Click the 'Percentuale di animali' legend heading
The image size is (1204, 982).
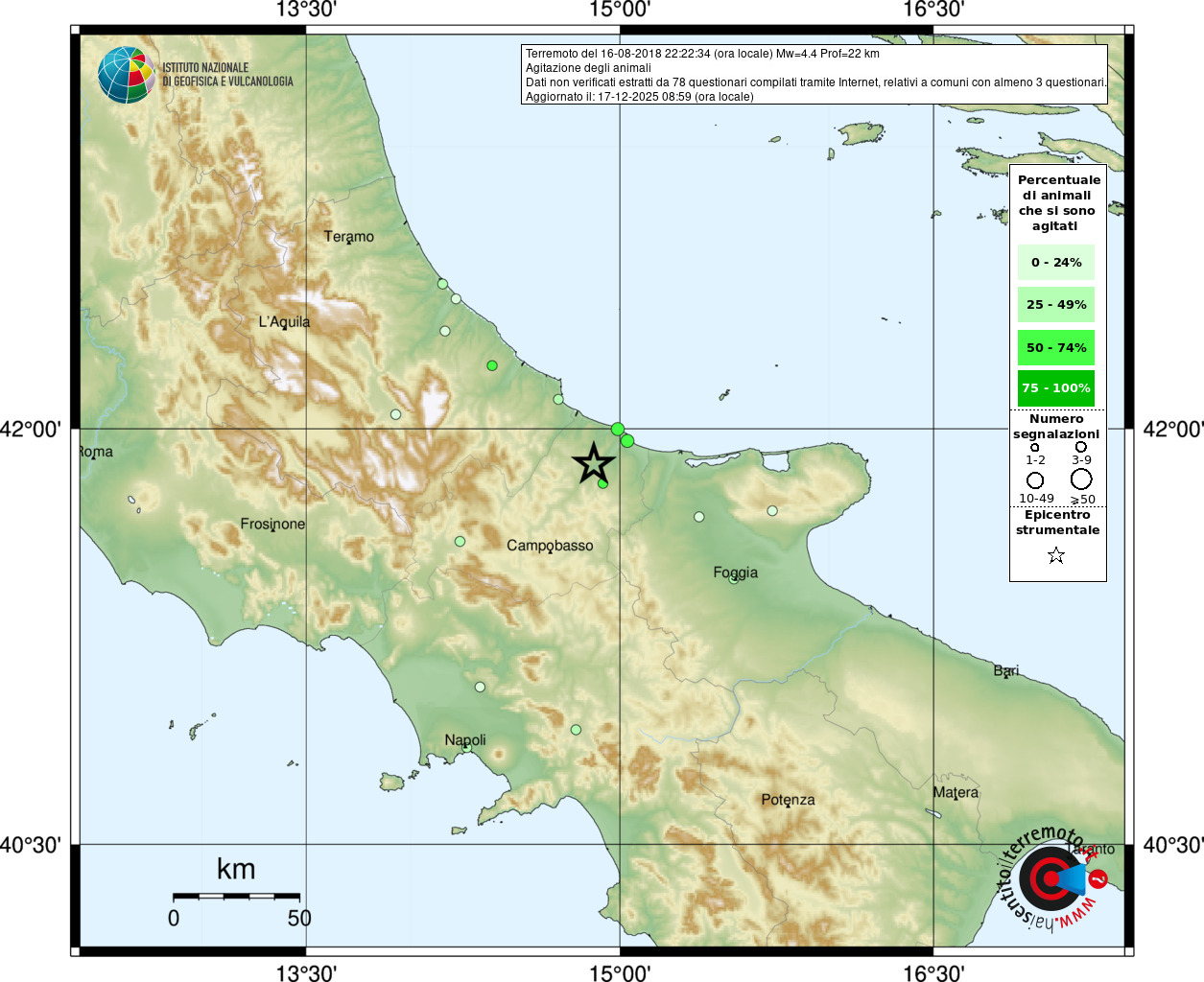tap(1058, 202)
